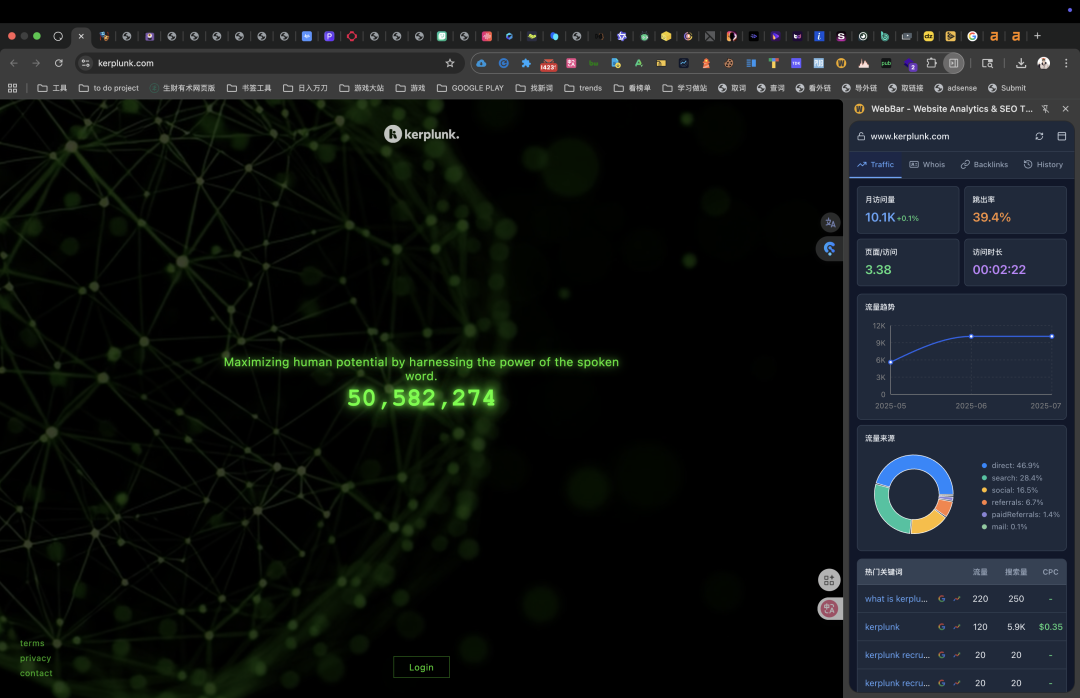View site information icon in address bar
Image resolution: width=1080 pixels, height=698 pixels.
click(x=85, y=63)
